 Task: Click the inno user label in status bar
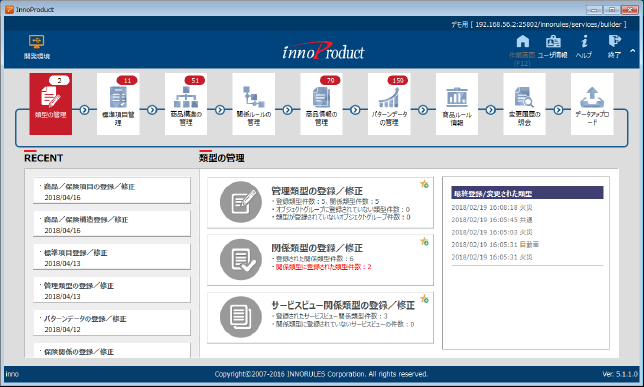point(12,374)
